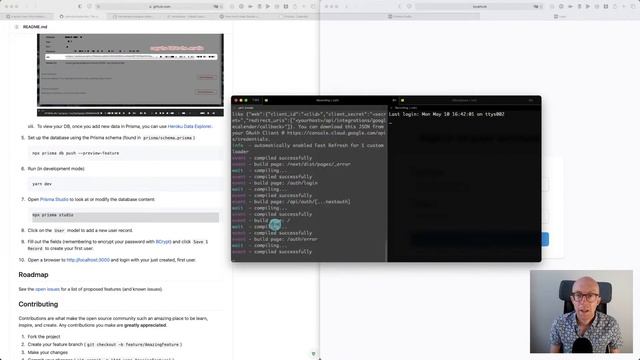Select the 'npx prisma db push --preview-feature' code line
This screenshot has height=360, width=640.
tap(76, 153)
